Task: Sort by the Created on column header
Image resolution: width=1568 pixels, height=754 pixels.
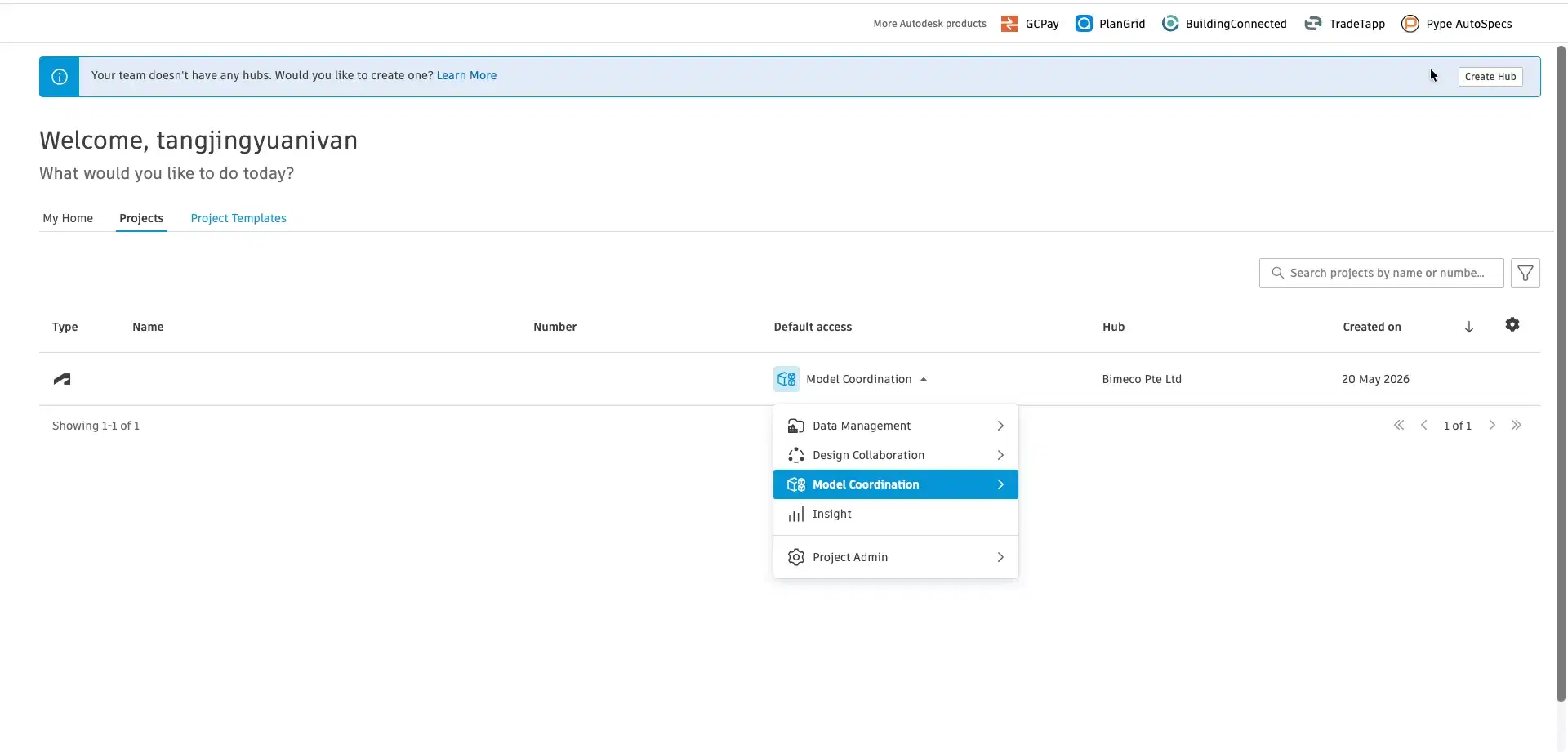Action: [1372, 327]
